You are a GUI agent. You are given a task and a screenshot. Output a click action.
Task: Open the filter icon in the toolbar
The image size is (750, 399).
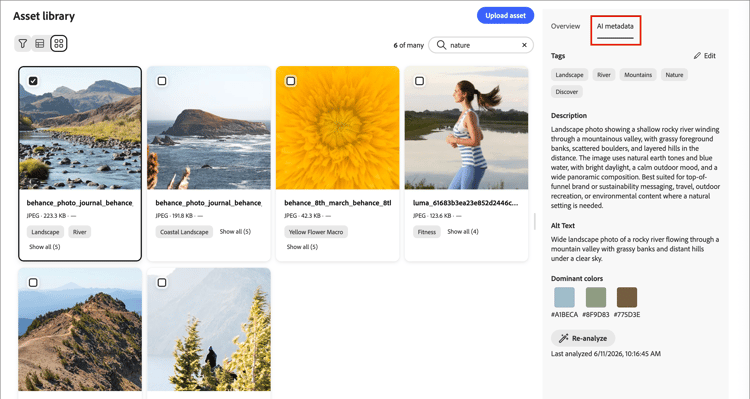22,44
